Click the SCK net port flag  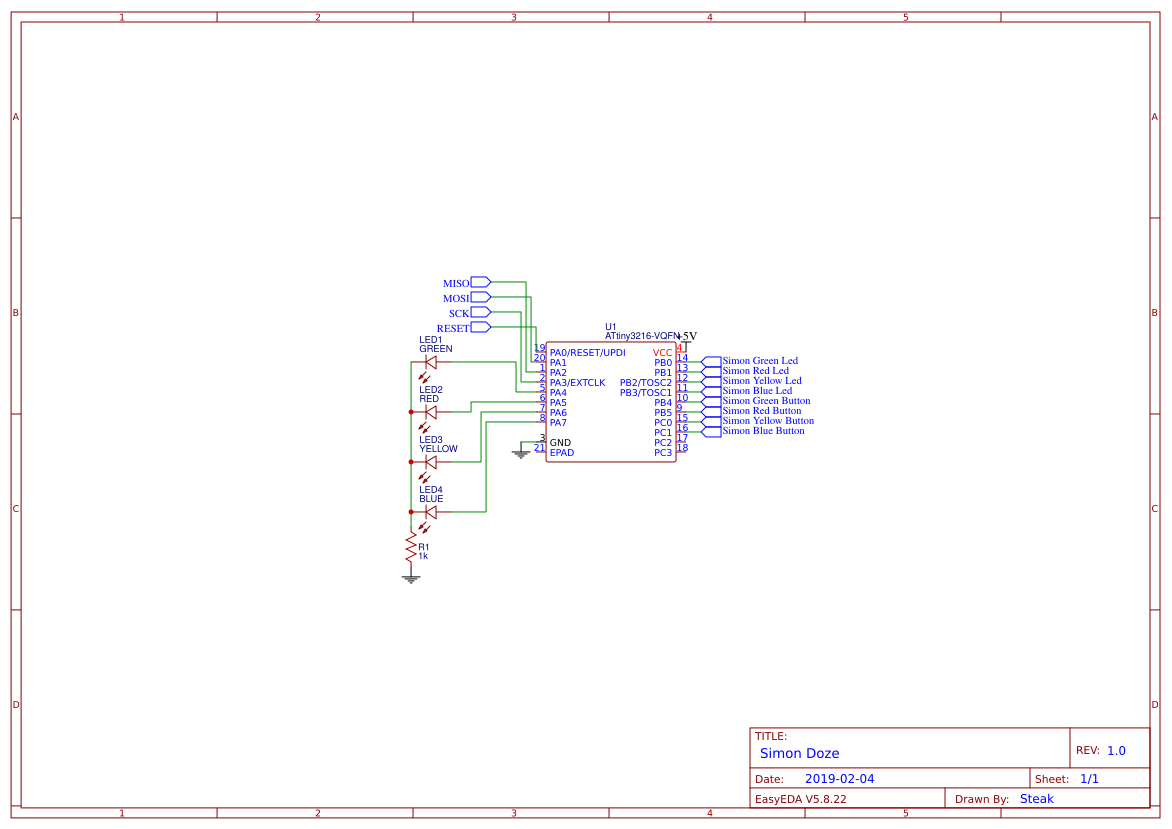tap(480, 312)
